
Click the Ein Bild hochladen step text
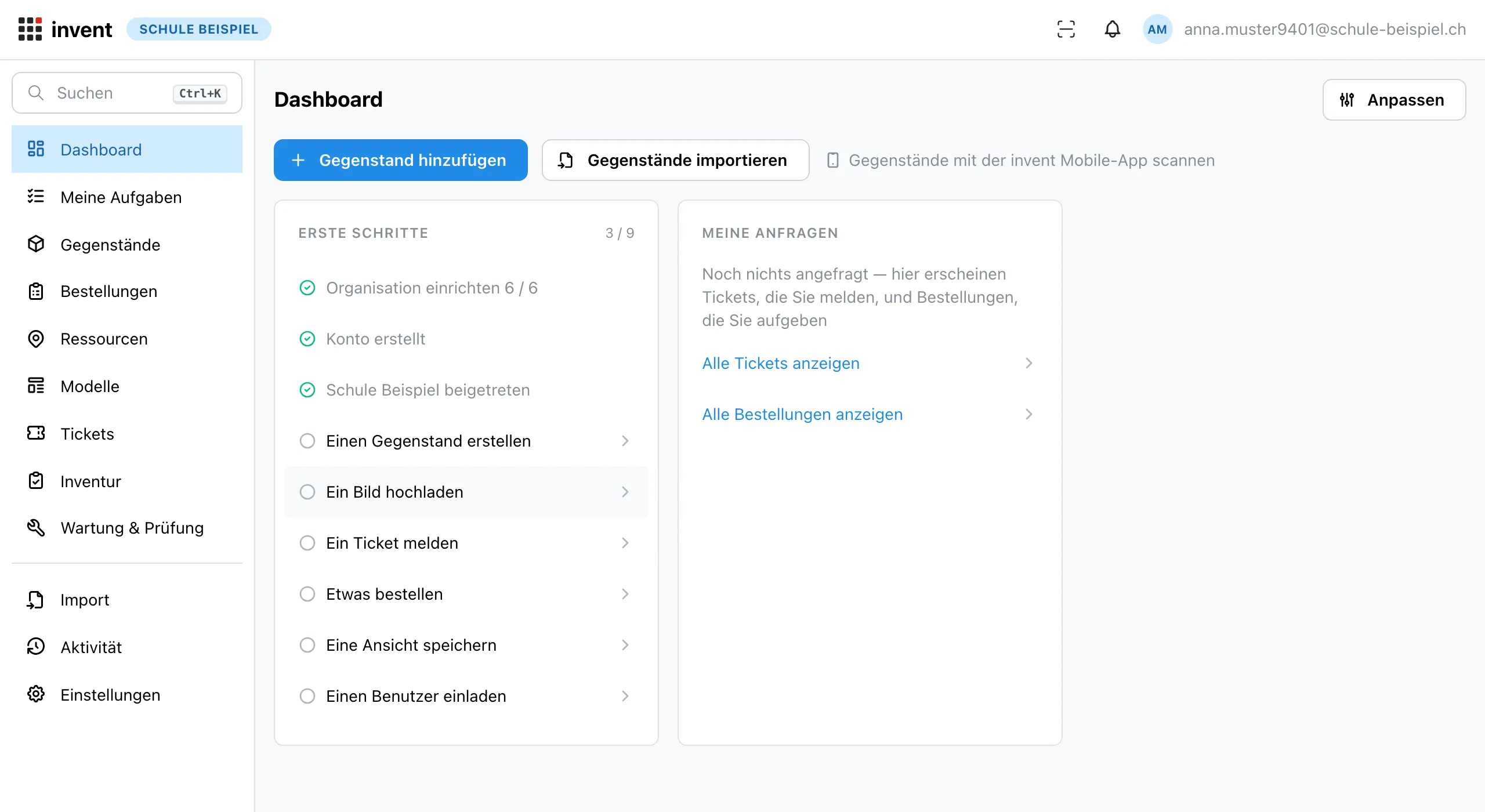[x=394, y=492]
